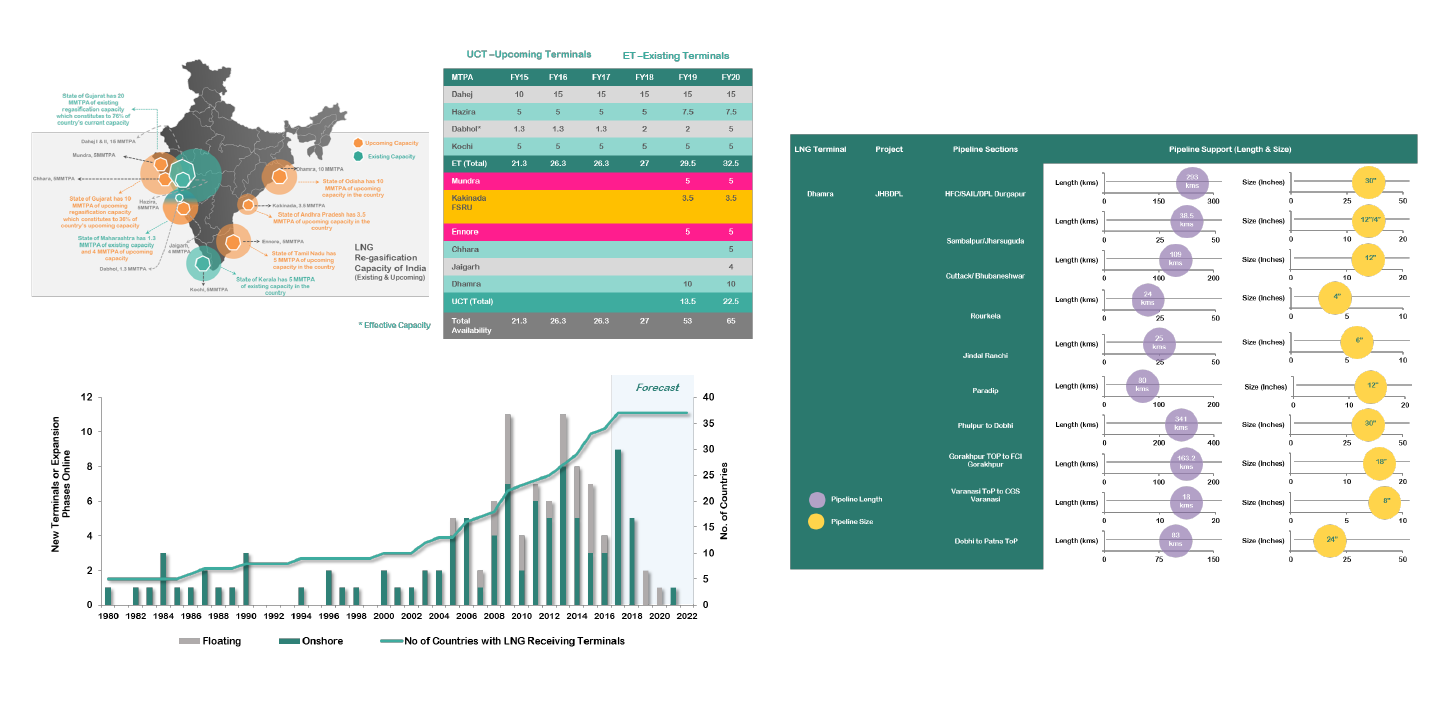This screenshot has height=703, width=1446.
Task: Click the 18" yellow size bubble
Action: coord(1380,463)
